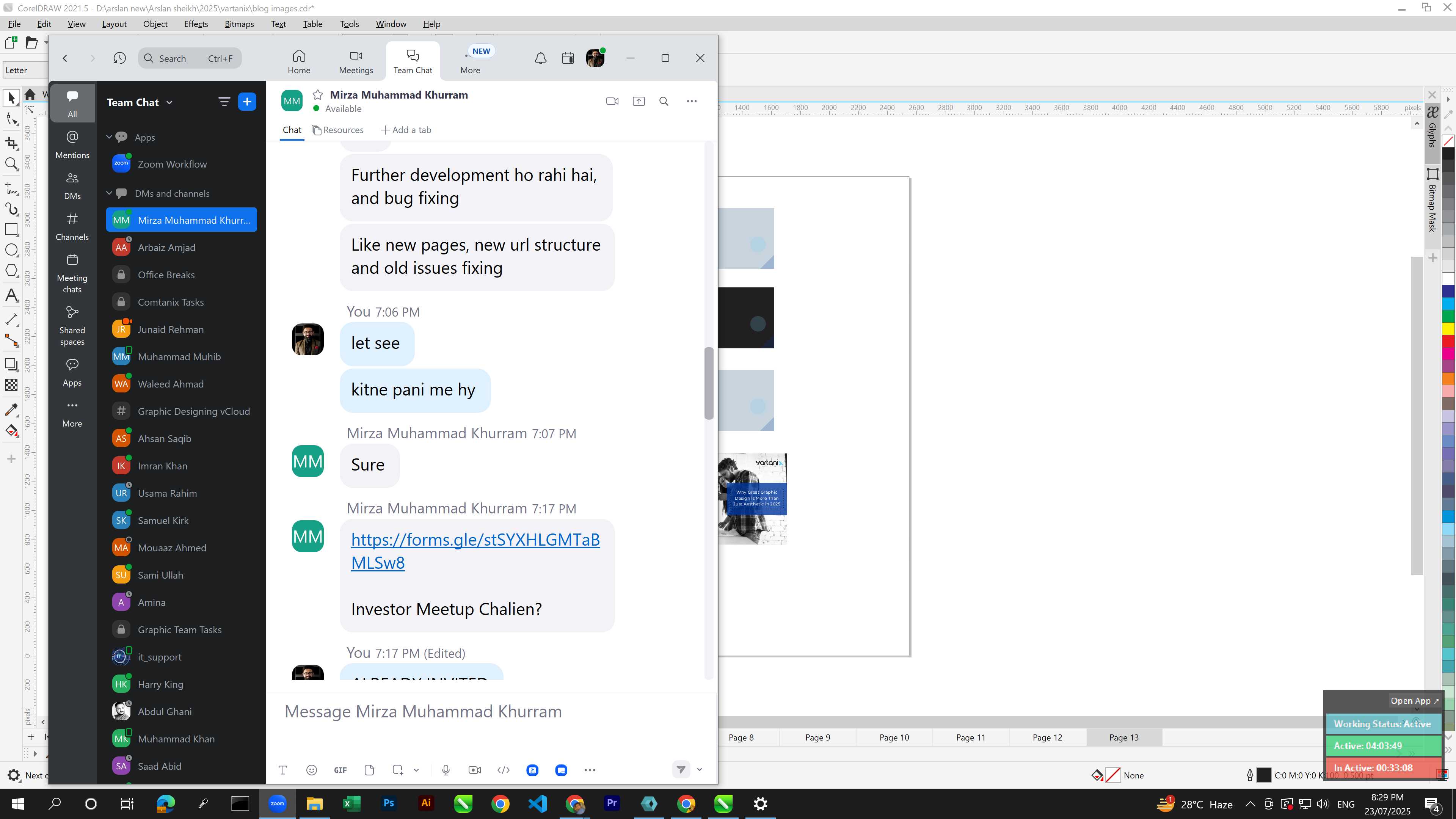Open the emoji picker in message toolbar
The image size is (1456, 819).
311,770
